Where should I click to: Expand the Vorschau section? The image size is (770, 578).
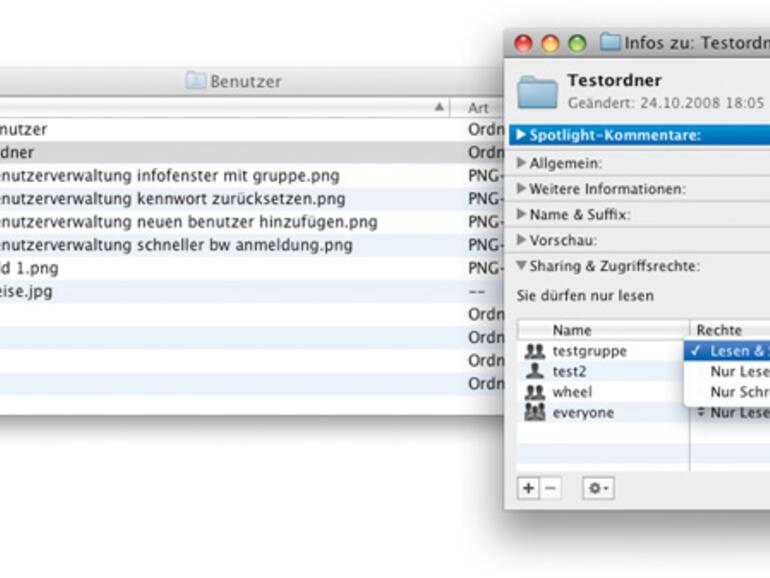click(521, 240)
